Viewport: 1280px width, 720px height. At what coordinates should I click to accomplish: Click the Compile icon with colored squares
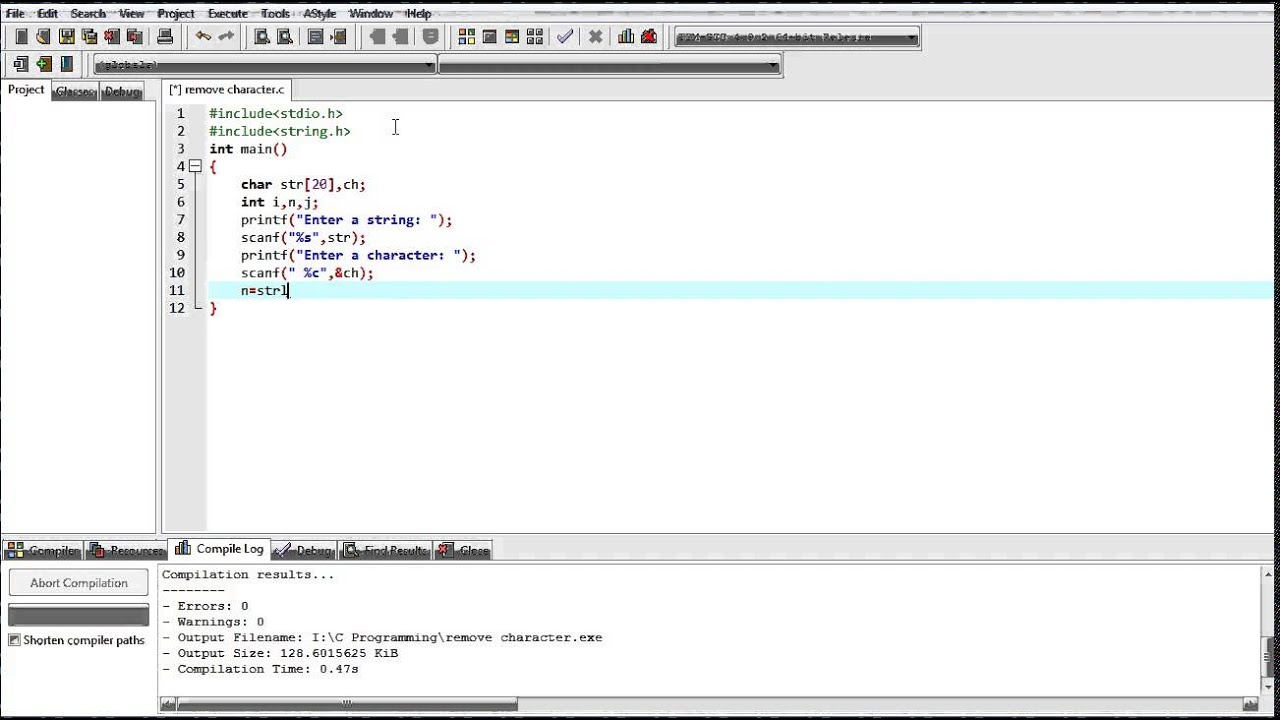467,37
